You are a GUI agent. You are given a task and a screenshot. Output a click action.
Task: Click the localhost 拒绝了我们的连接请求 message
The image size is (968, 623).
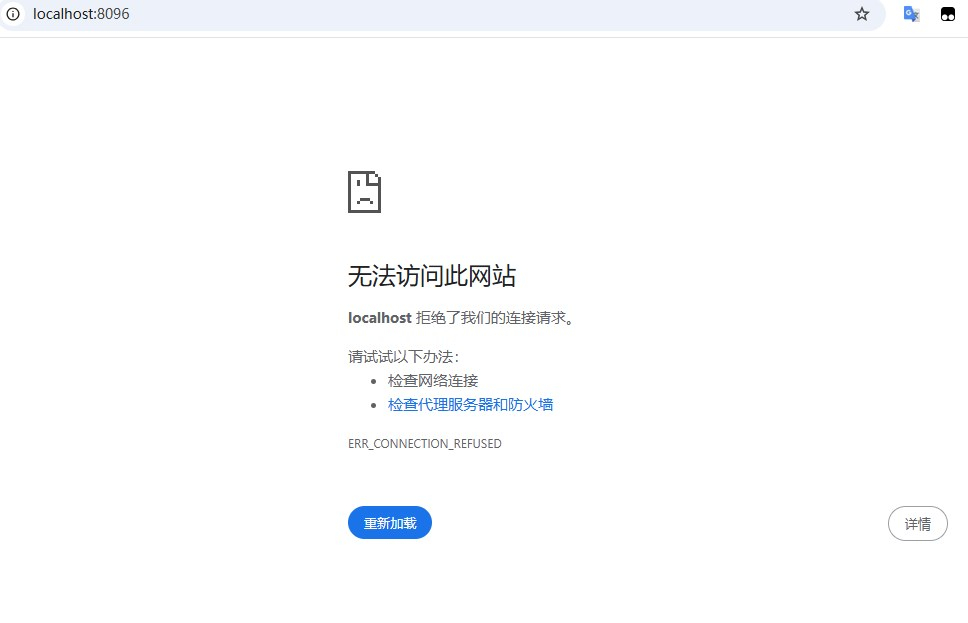[462, 318]
